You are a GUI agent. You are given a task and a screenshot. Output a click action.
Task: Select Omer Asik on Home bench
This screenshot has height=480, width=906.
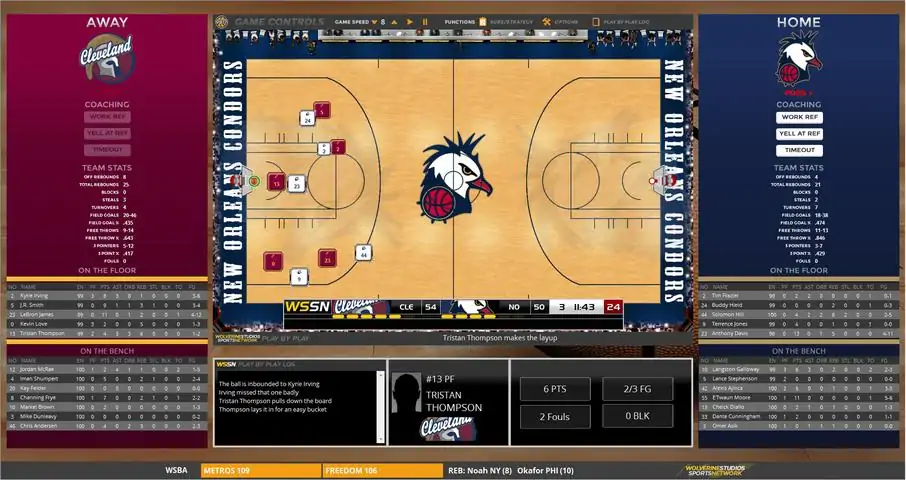[799, 426]
